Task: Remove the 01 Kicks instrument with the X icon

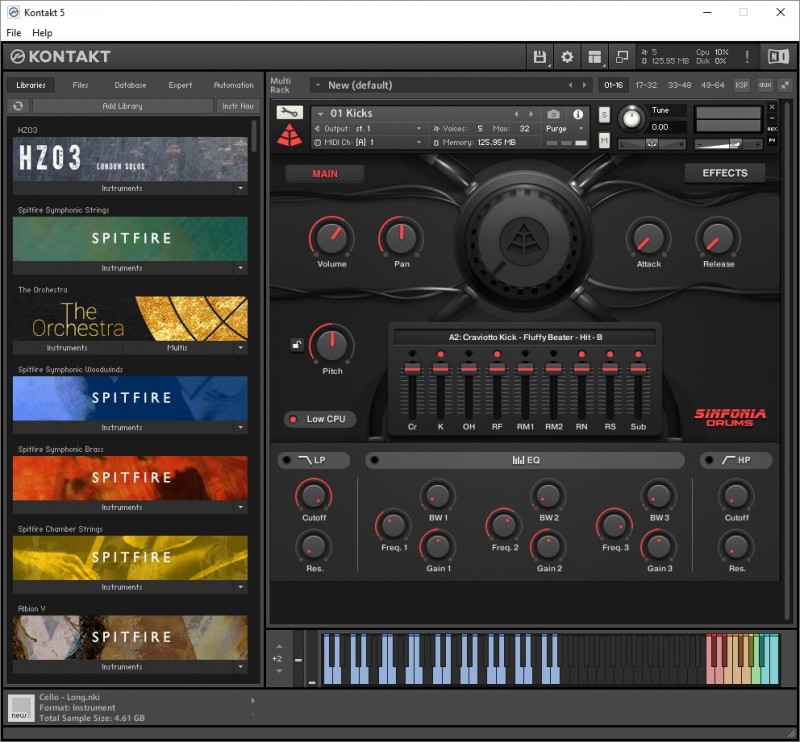Action: pos(772,107)
